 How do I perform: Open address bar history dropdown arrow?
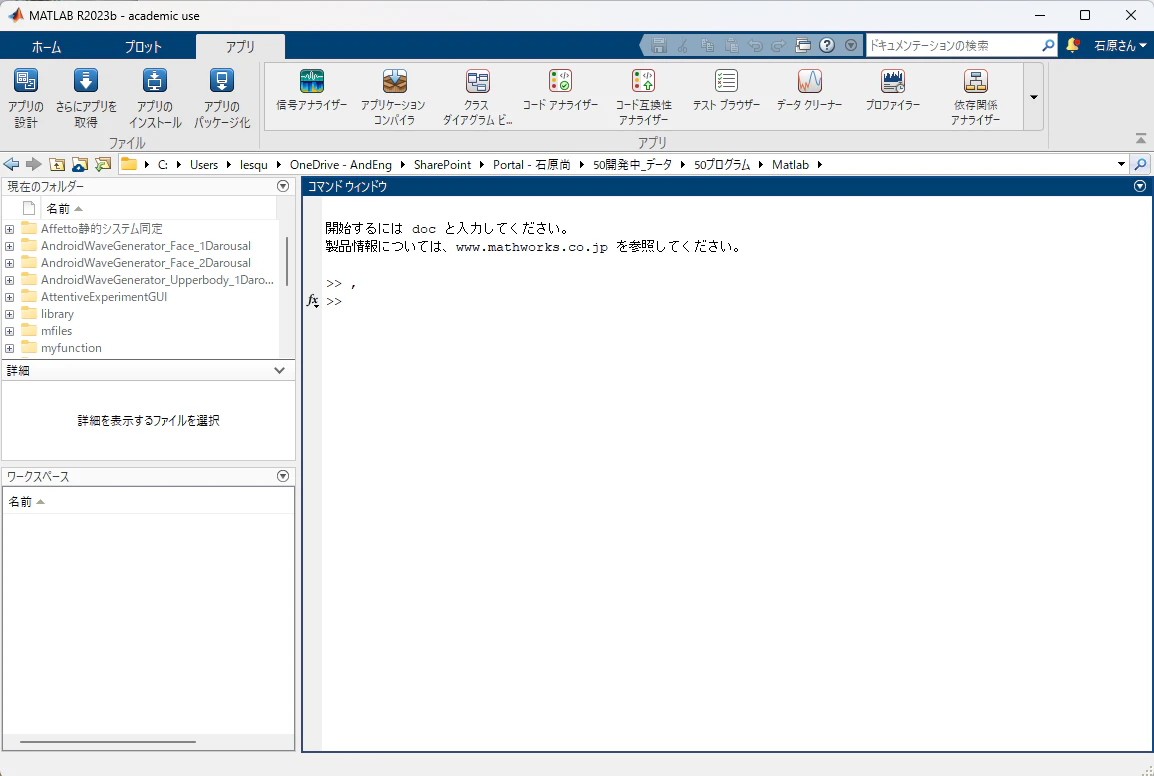click(x=1122, y=164)
